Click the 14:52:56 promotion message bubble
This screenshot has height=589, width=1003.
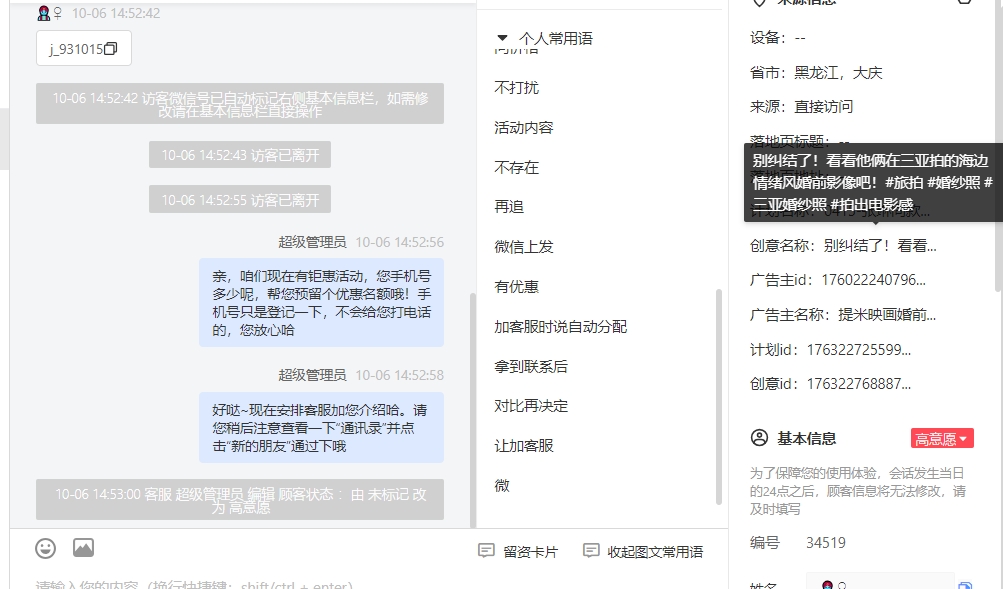coord(321,302)
